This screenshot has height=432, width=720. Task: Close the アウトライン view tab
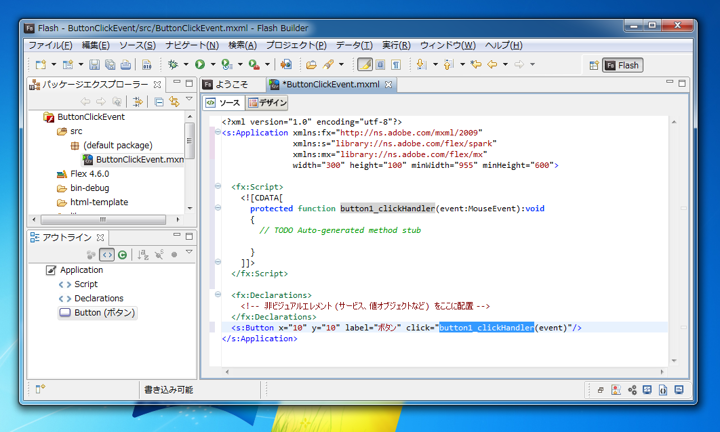(101, 237)
